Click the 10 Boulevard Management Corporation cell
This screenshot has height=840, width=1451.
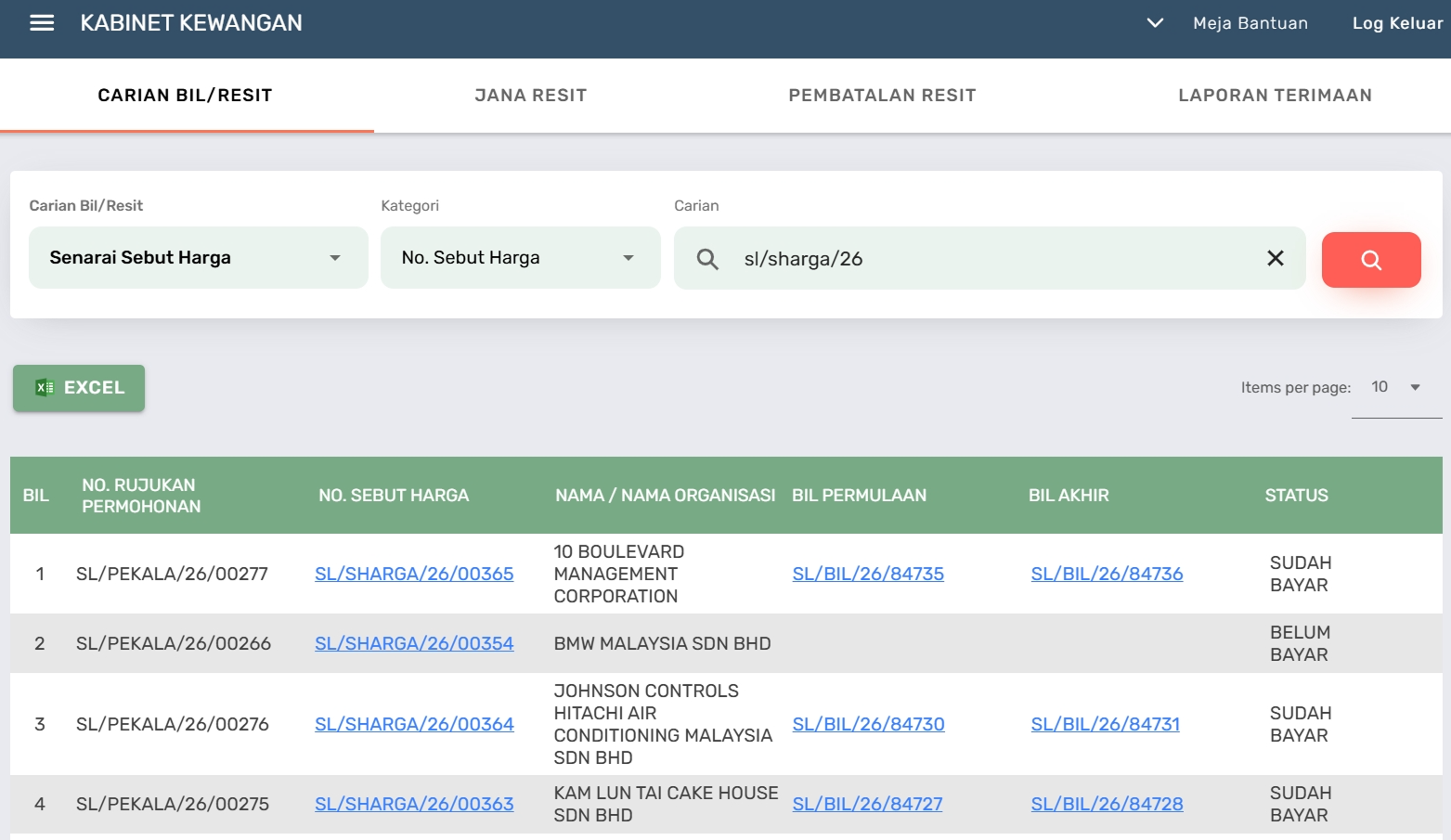tap(619, 574)
